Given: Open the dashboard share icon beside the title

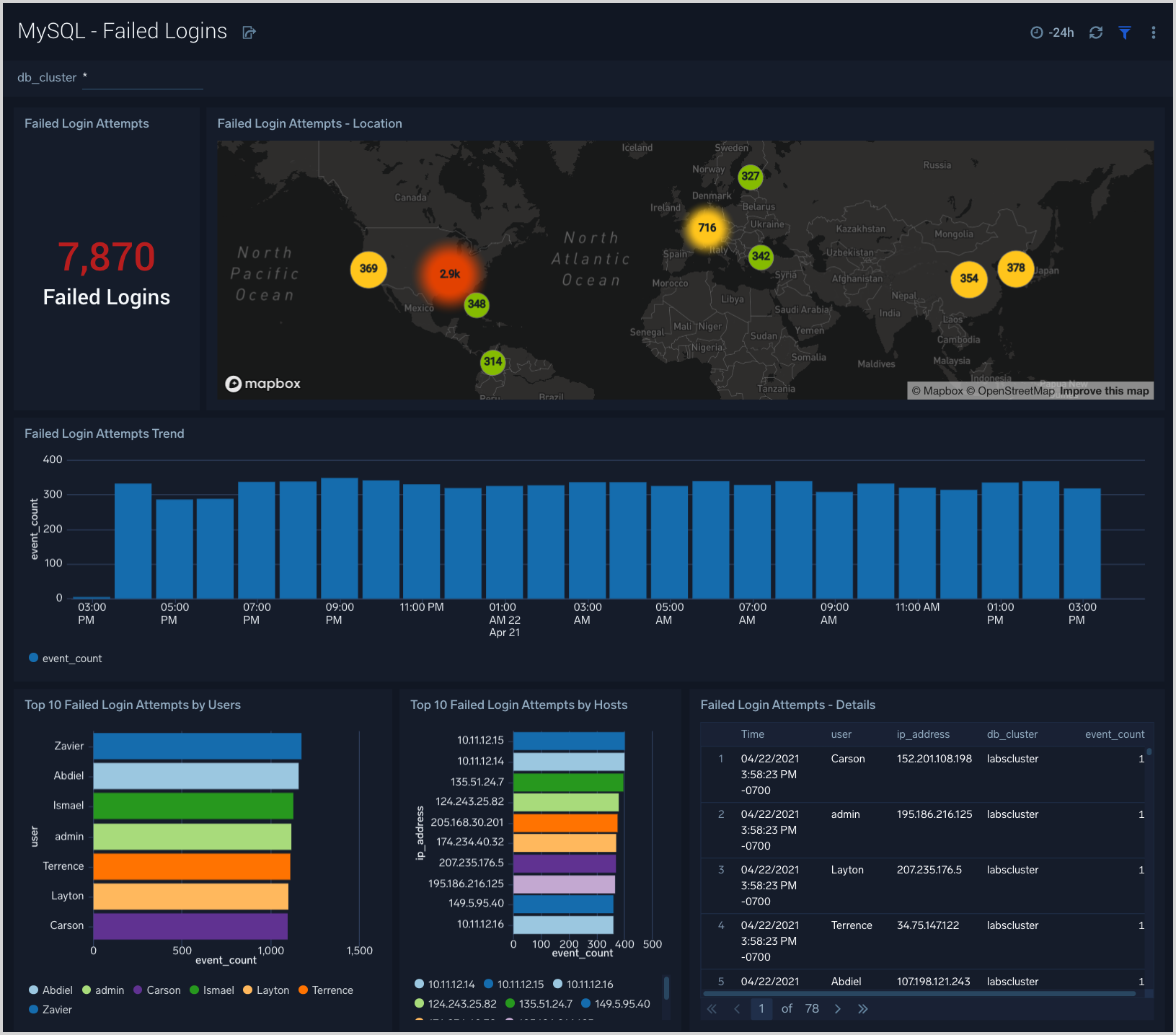Looking at the screenshot, I should (249, 32).
